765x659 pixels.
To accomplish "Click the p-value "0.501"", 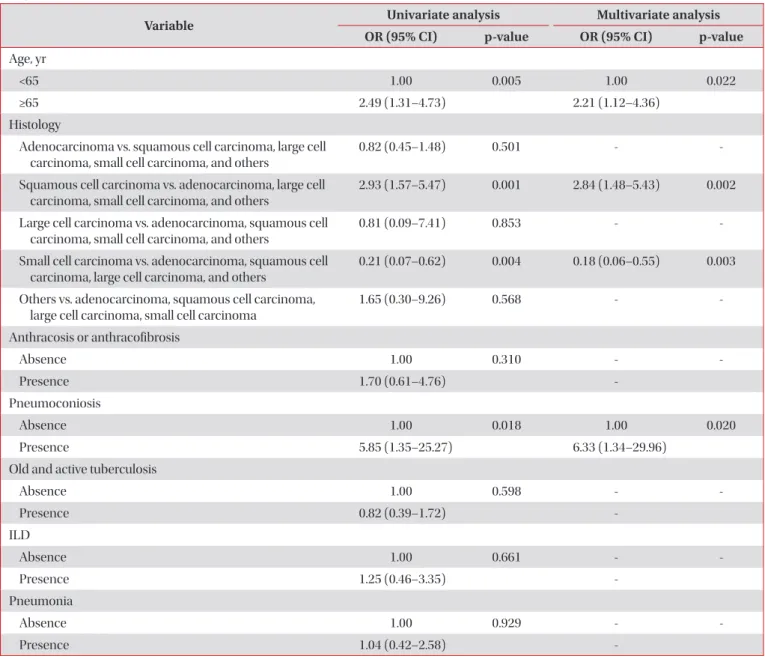I will click(506, 147).
